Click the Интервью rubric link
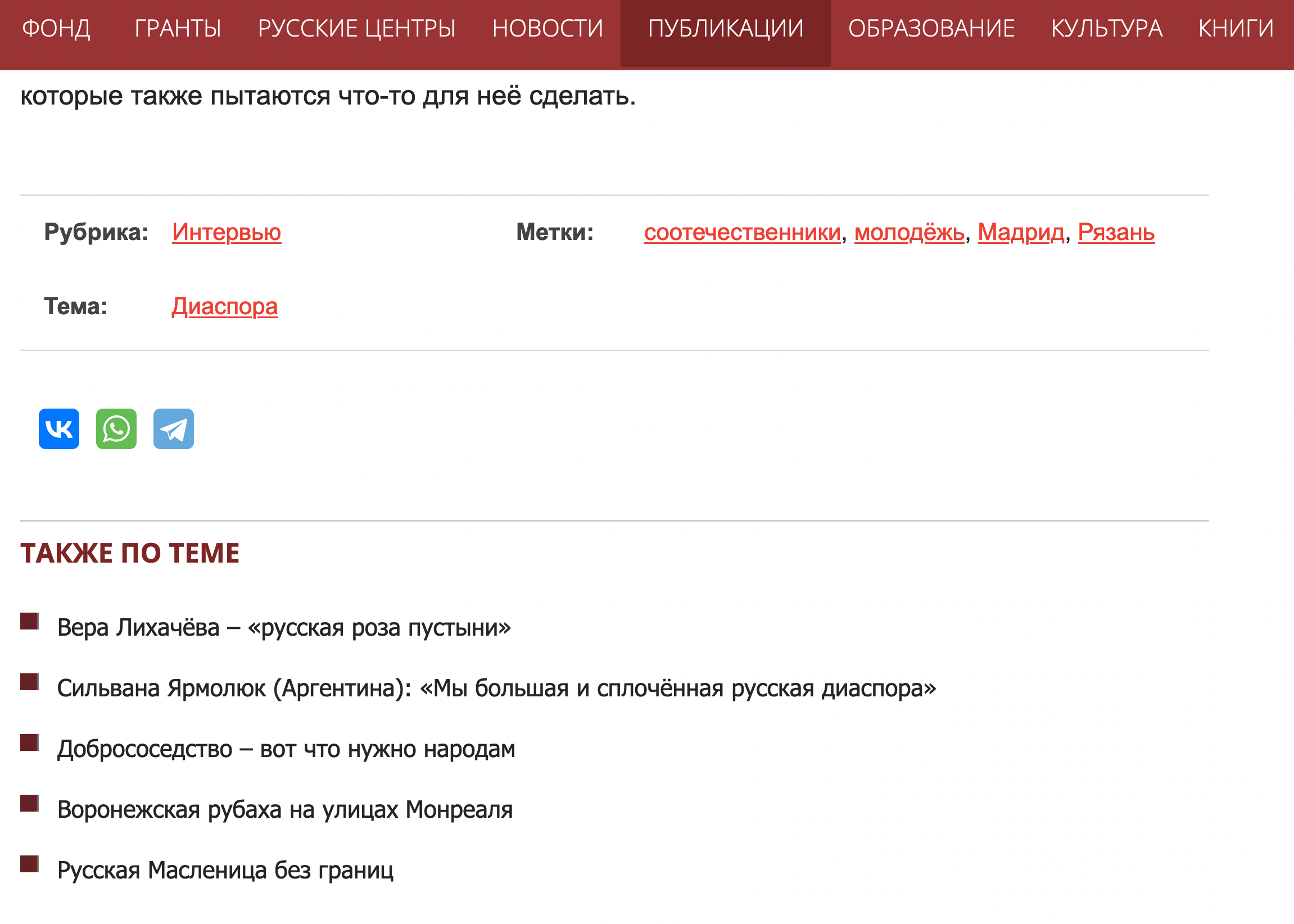The image size is (1294, 924). point(227,232)
